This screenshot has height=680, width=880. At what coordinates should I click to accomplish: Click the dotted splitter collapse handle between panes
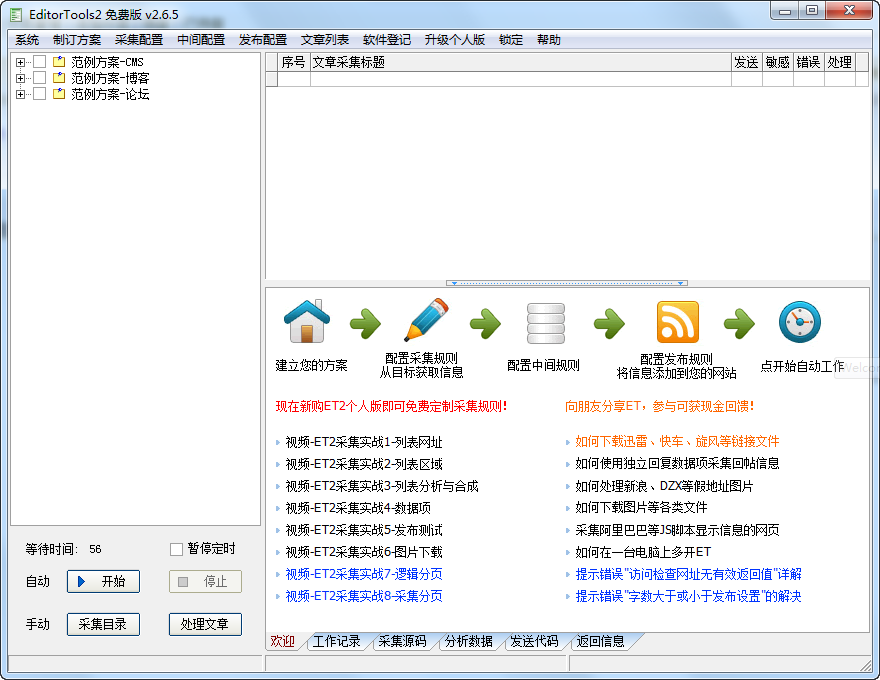(567, 283)
